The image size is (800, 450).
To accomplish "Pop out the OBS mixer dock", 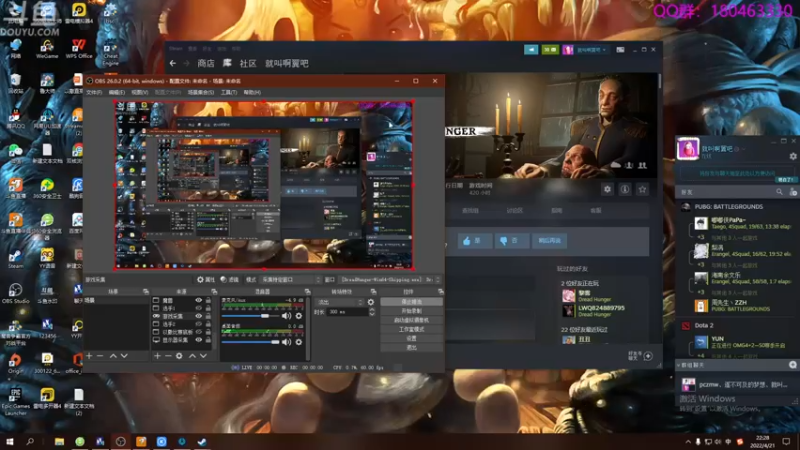I will pyautogui.click(x=307, y=291).
